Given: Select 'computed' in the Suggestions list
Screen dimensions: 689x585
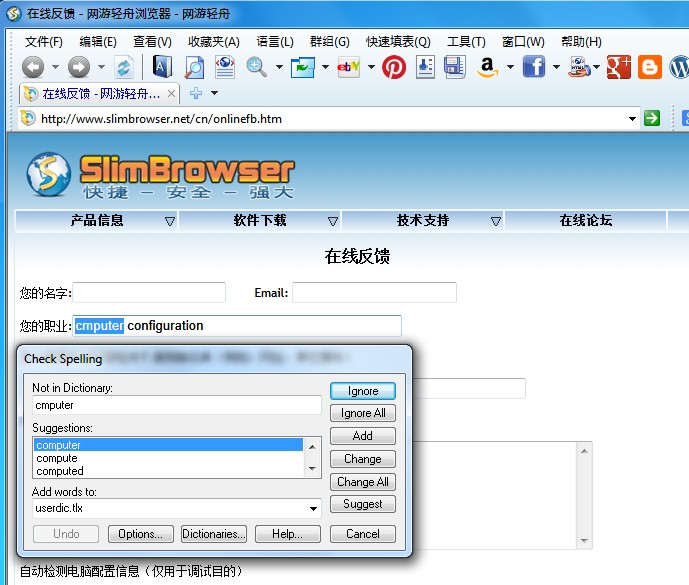Looking at the screenshot, I should pos(169,471).
